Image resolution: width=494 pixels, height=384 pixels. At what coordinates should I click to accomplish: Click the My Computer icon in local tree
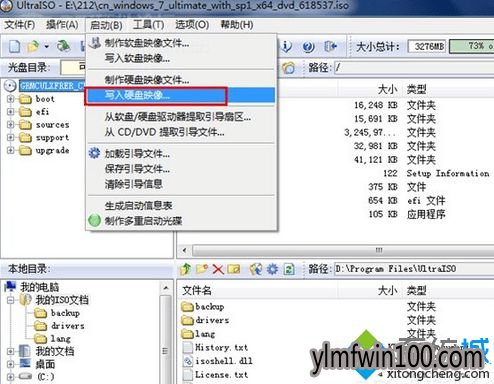click(10, 286)
